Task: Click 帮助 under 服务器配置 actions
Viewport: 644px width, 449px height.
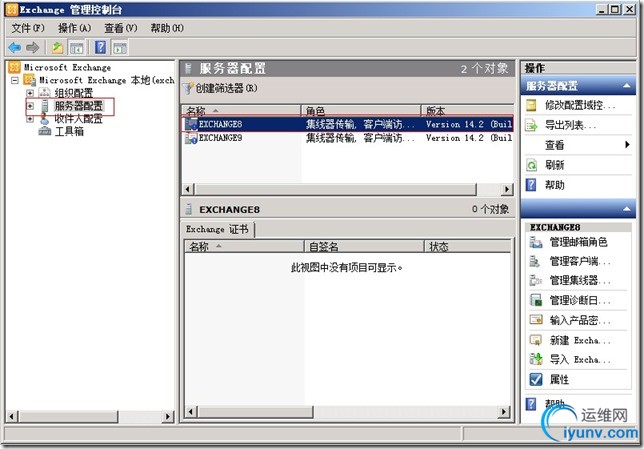Action: tap(554, 185)
